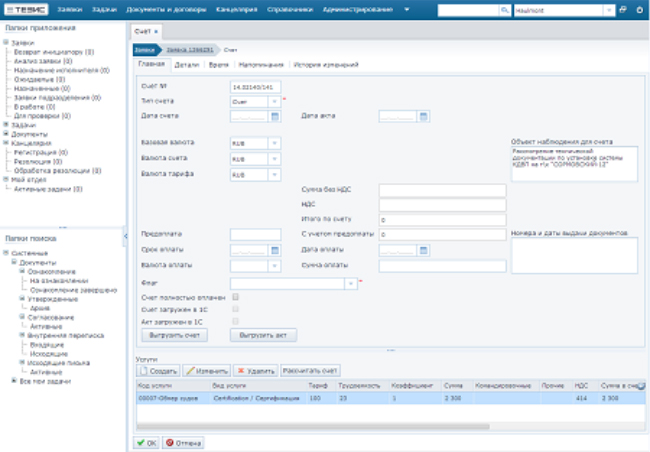The width and height of the screenshot is (650, 452).
Task: Click the Предоплата input field
Action: (255, 235)
